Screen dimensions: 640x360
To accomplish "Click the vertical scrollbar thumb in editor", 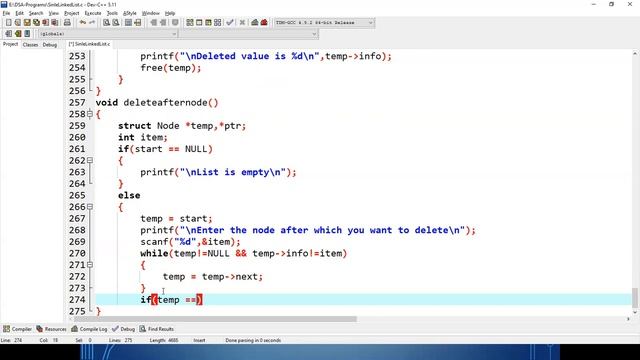I will [635, 298].
